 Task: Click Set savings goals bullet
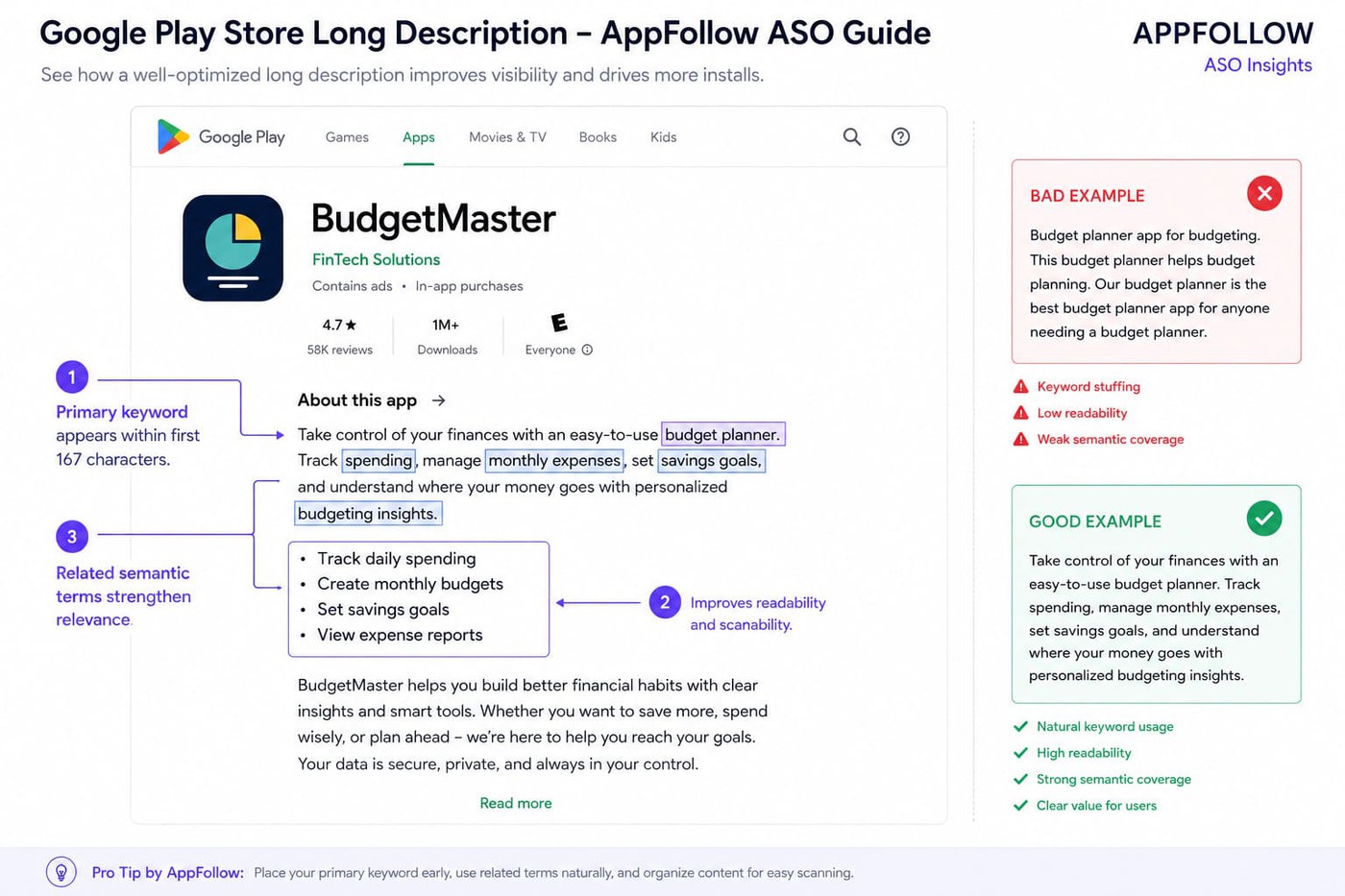pyautogui.click(x=383, y=610)
